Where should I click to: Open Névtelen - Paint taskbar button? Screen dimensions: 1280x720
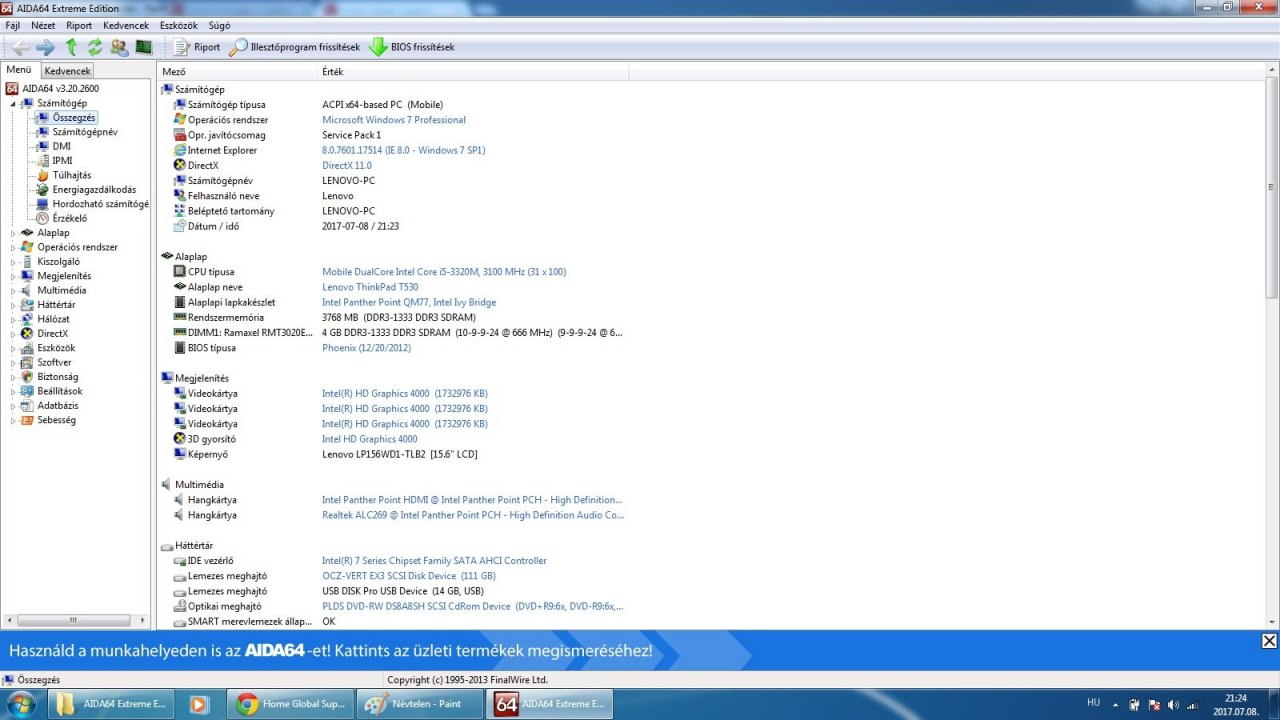click(420, 704)
